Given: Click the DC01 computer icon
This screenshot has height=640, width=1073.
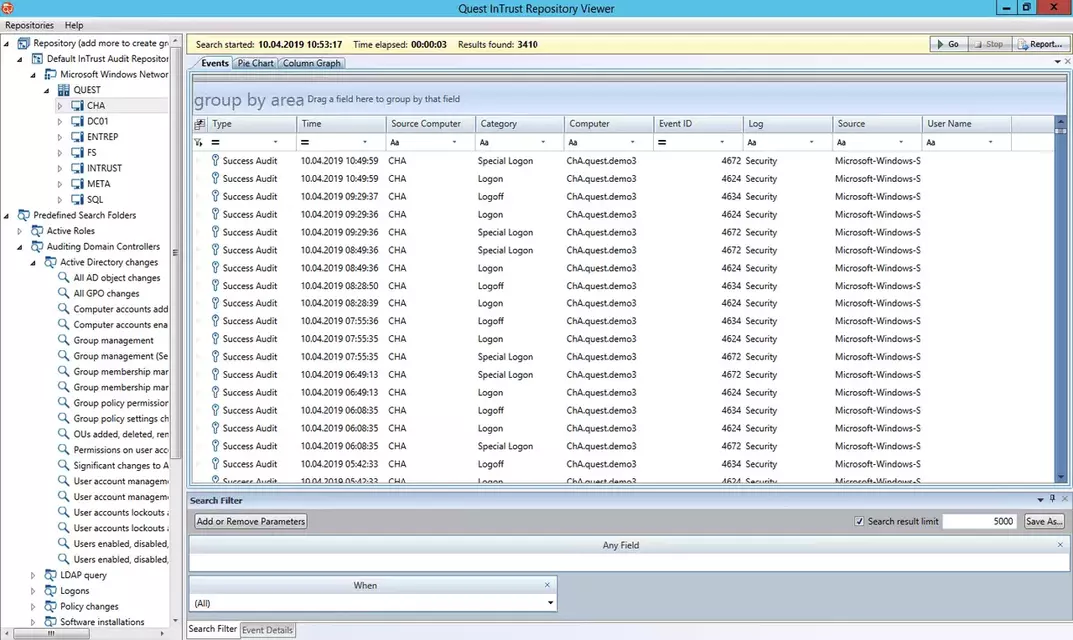Looking at the screenshot, I should click(77, 121).
